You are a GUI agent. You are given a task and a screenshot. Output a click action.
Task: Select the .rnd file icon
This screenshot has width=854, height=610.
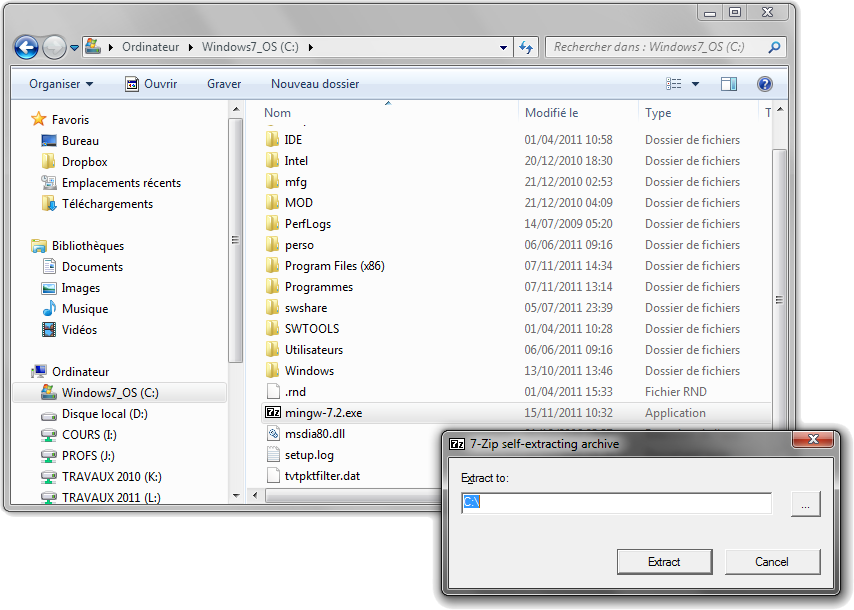click(273, 392)
